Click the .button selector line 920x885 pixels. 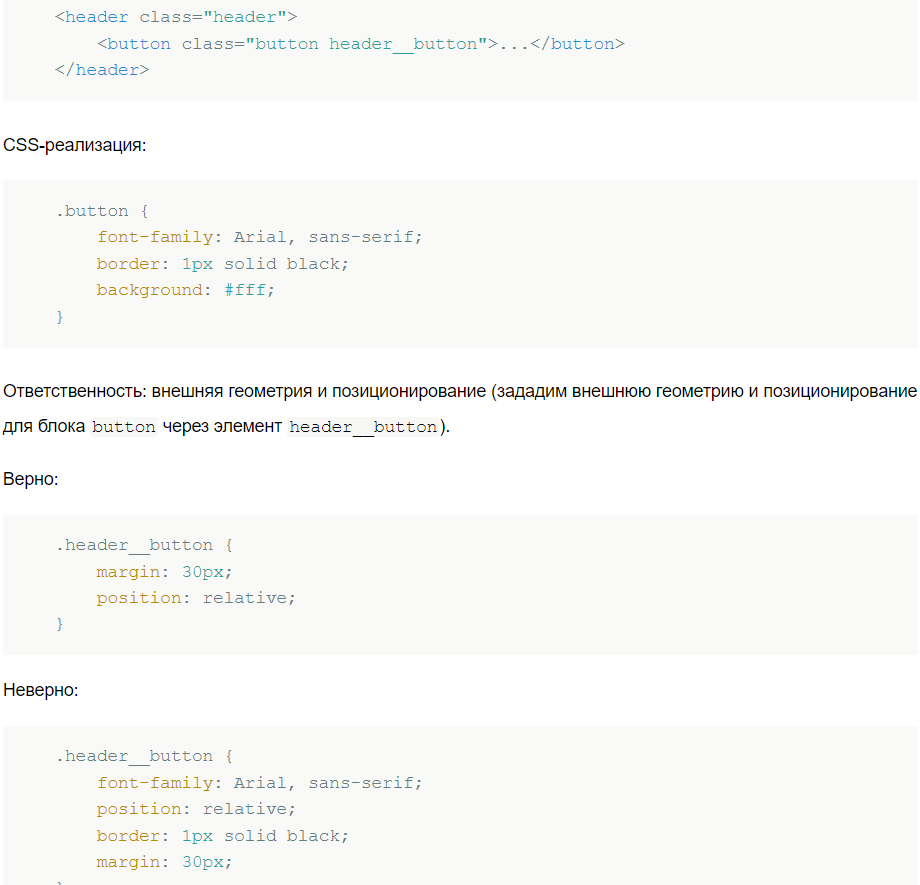102,211
